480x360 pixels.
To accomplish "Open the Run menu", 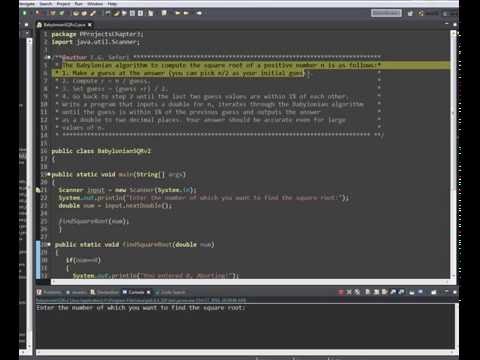I will 79,4.
